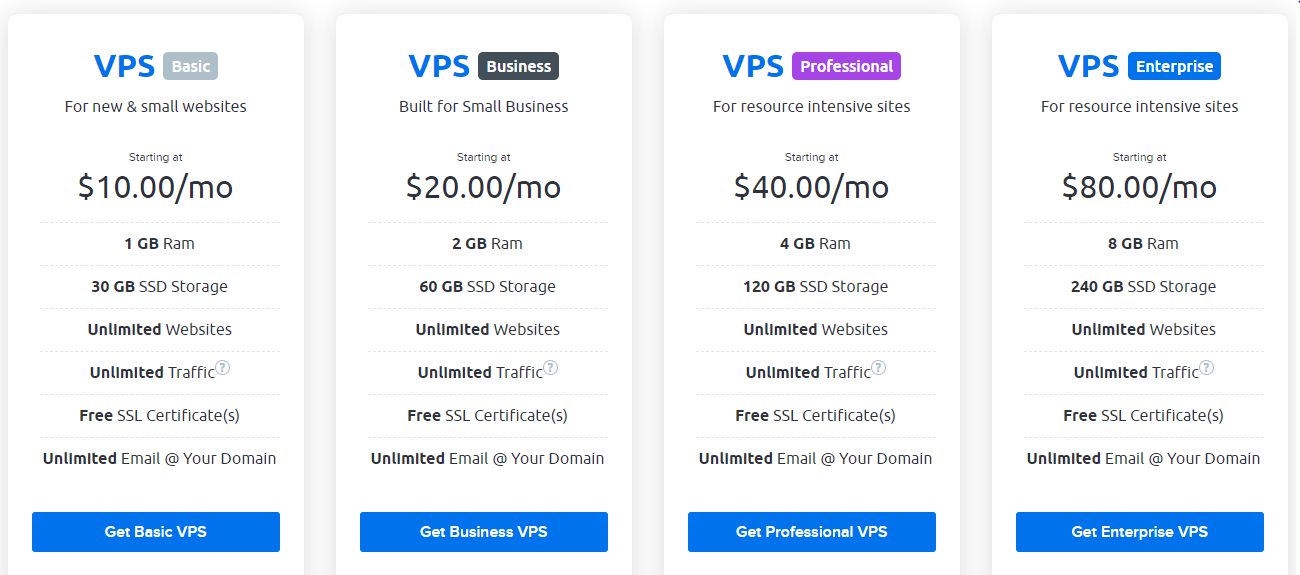Click the 240 GB SSD Storage feature
This screenshot has width=1300, height=575.
pos(1144,286)
